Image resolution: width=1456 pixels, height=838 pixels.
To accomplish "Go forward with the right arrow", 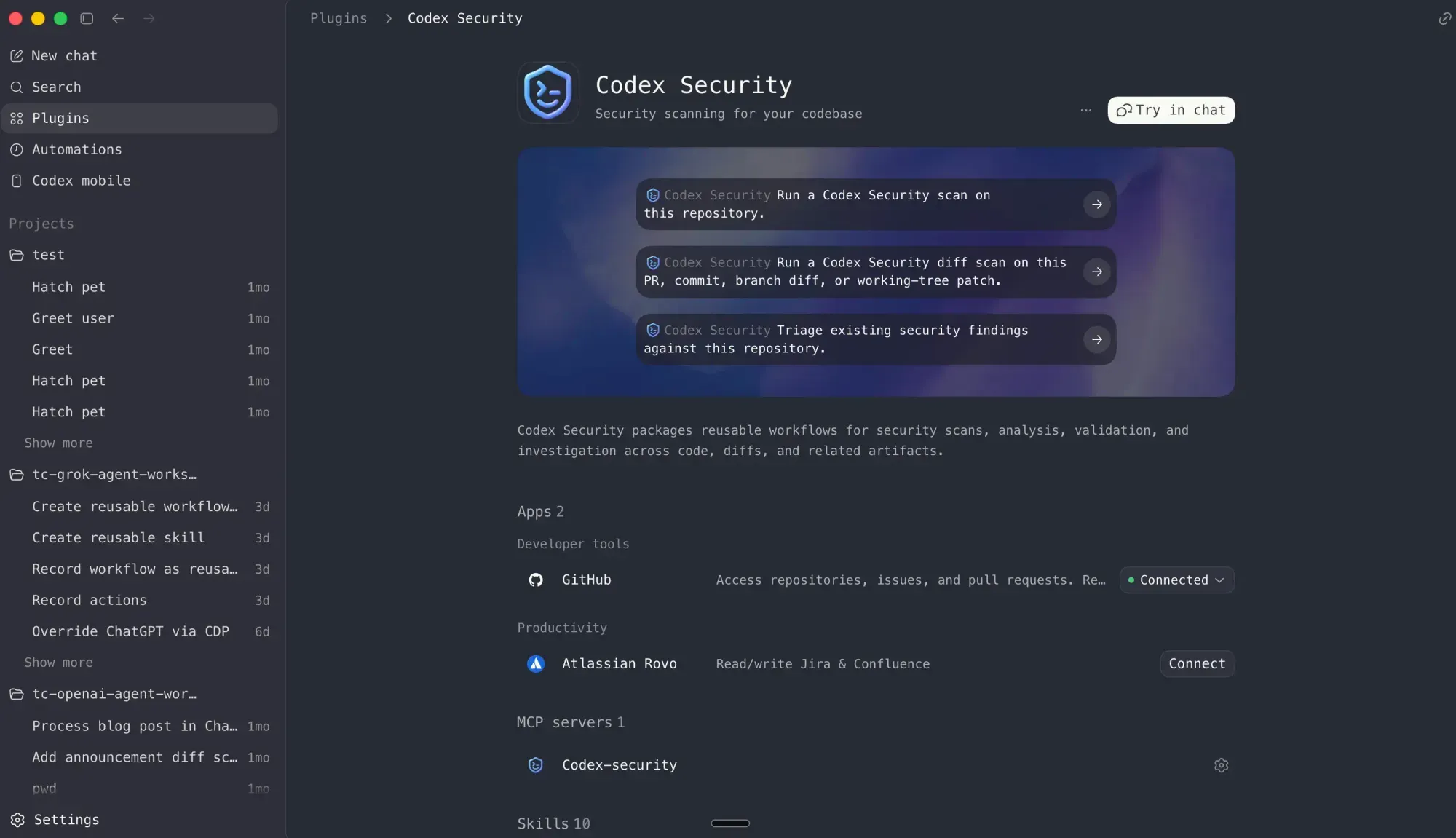I will pos(149,18).
